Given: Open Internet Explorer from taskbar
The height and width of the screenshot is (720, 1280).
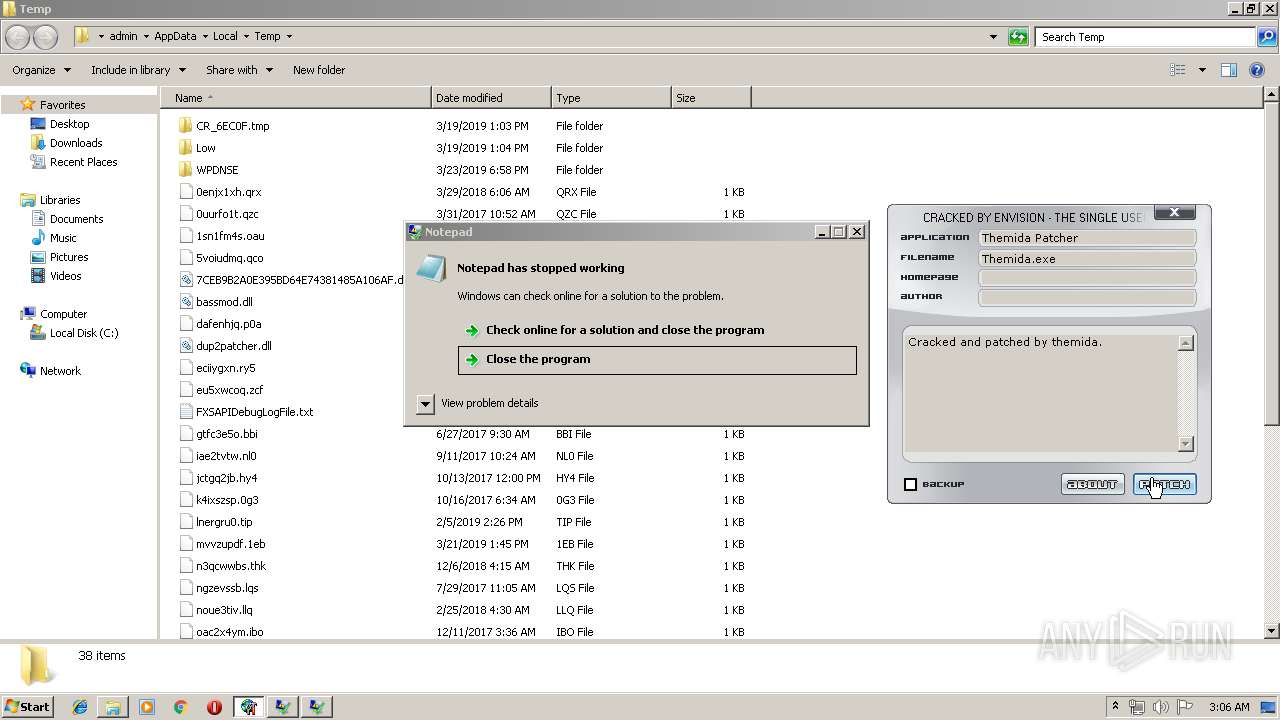Looking at the screenshot, I should coord(80,707).
